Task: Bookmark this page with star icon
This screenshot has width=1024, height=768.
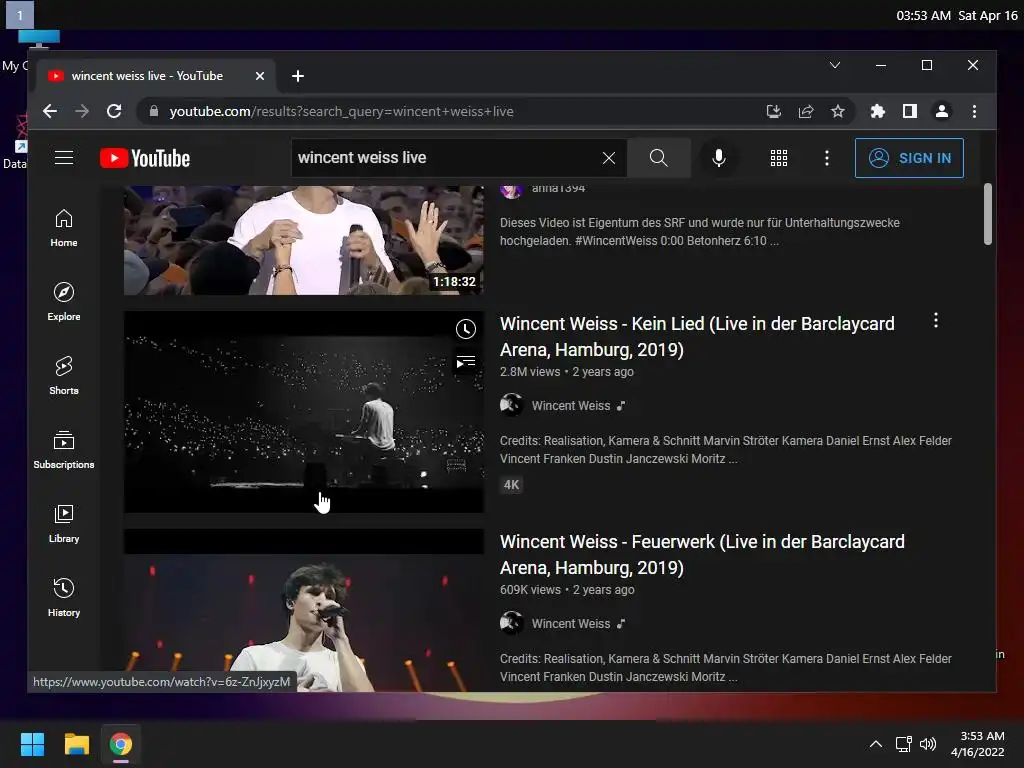Action: 838,112
